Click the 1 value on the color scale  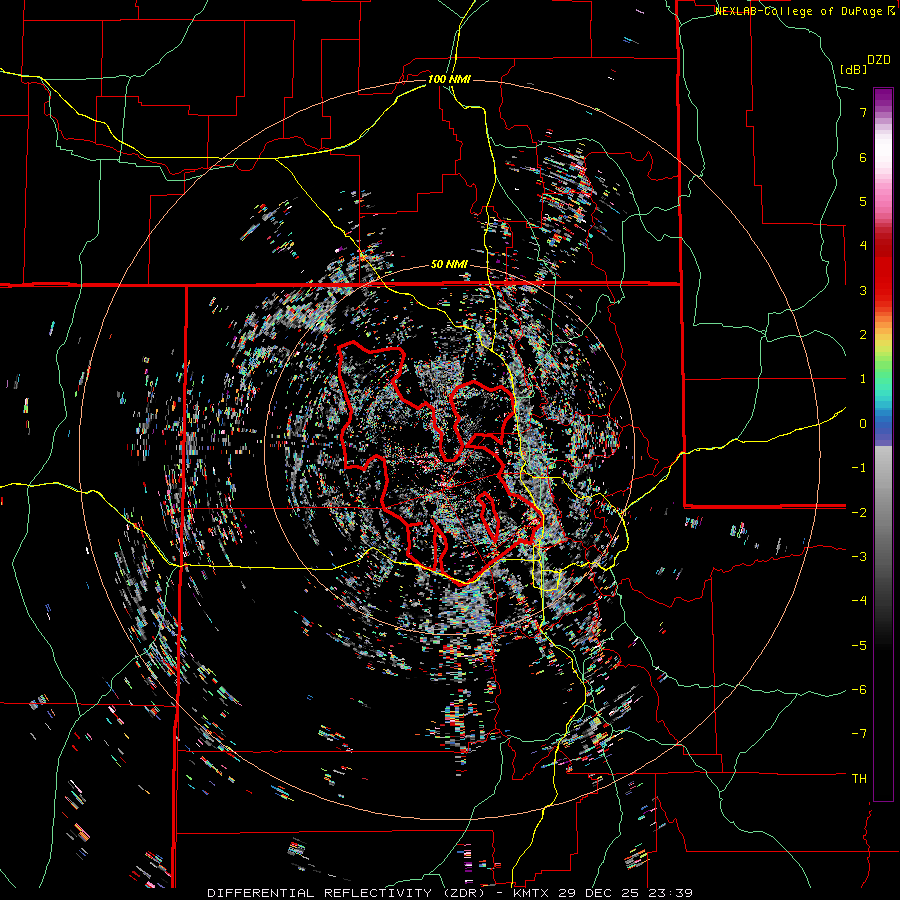coord(863,379)
